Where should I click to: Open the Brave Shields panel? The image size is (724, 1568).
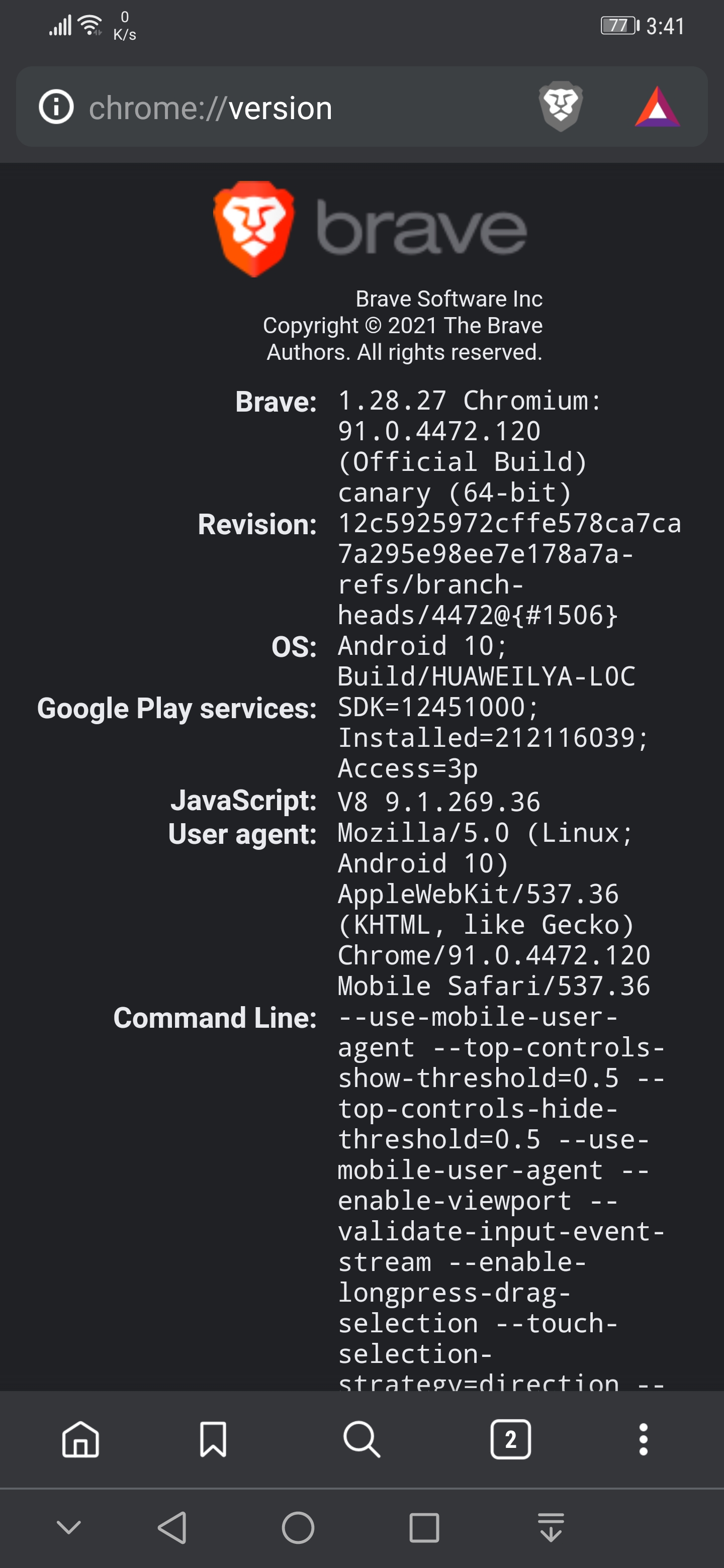tap(561, 108)
